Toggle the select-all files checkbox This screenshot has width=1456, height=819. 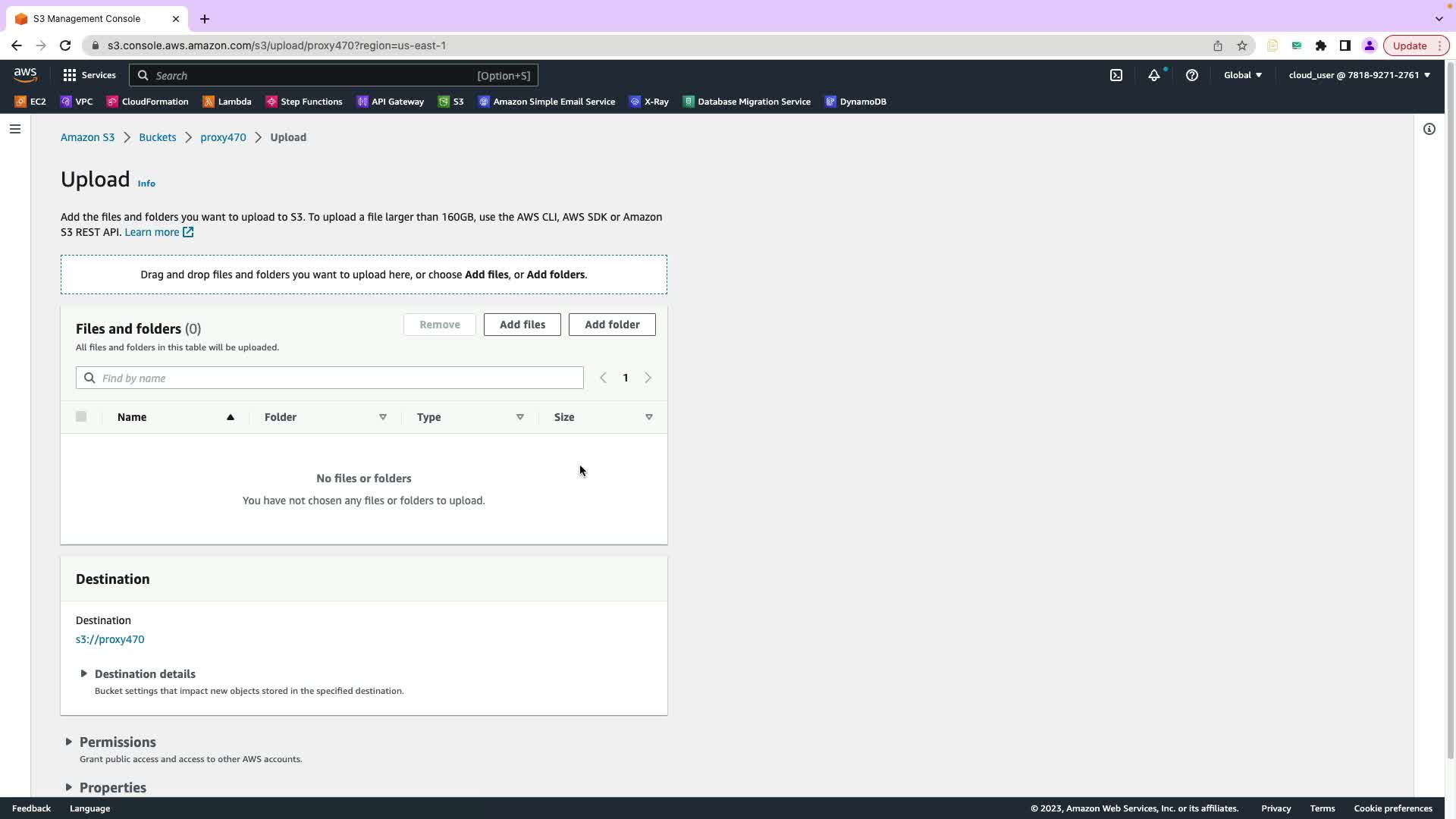click(x=81, y=416)
